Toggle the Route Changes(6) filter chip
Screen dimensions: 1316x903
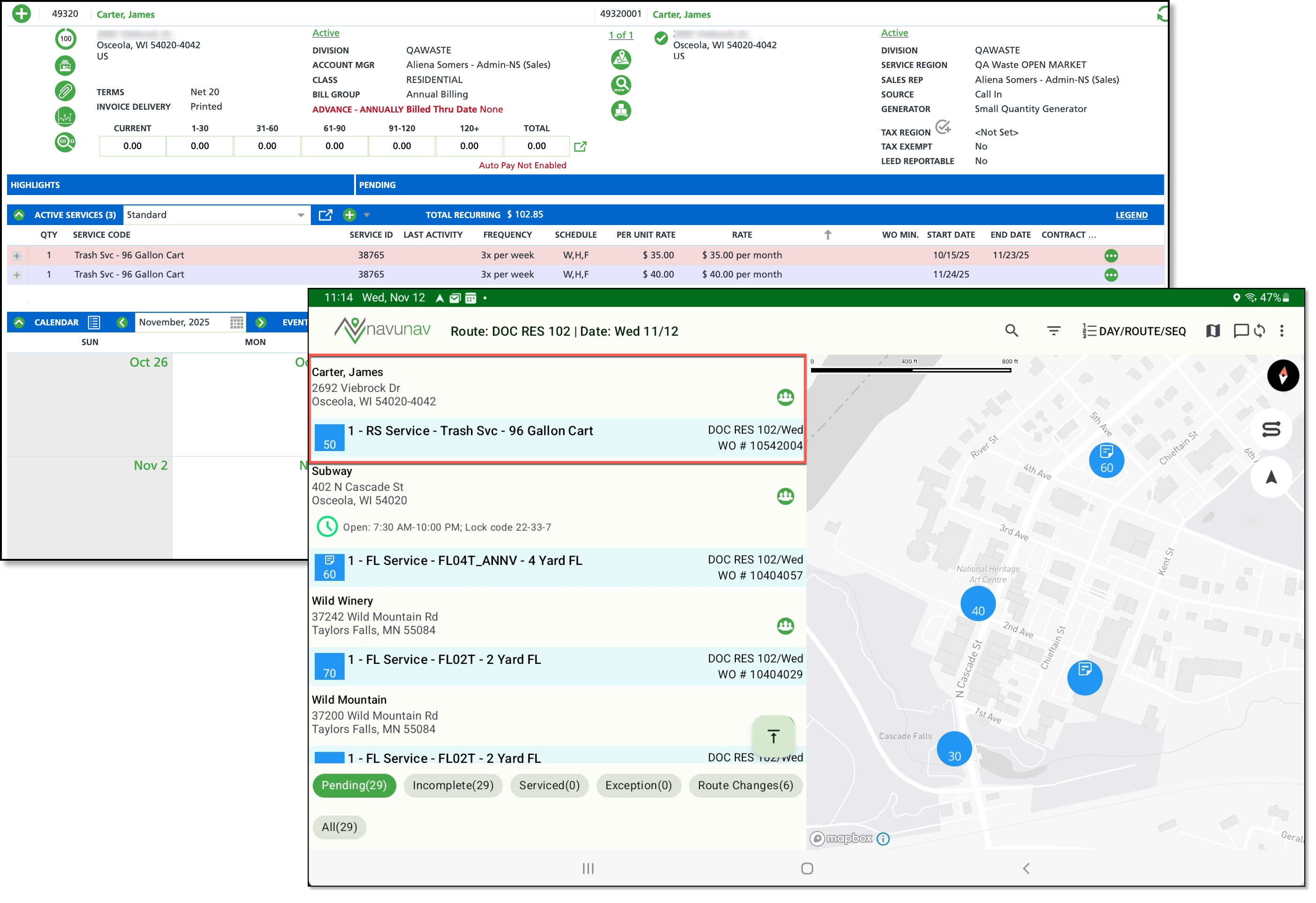click(x=745, y=785)
